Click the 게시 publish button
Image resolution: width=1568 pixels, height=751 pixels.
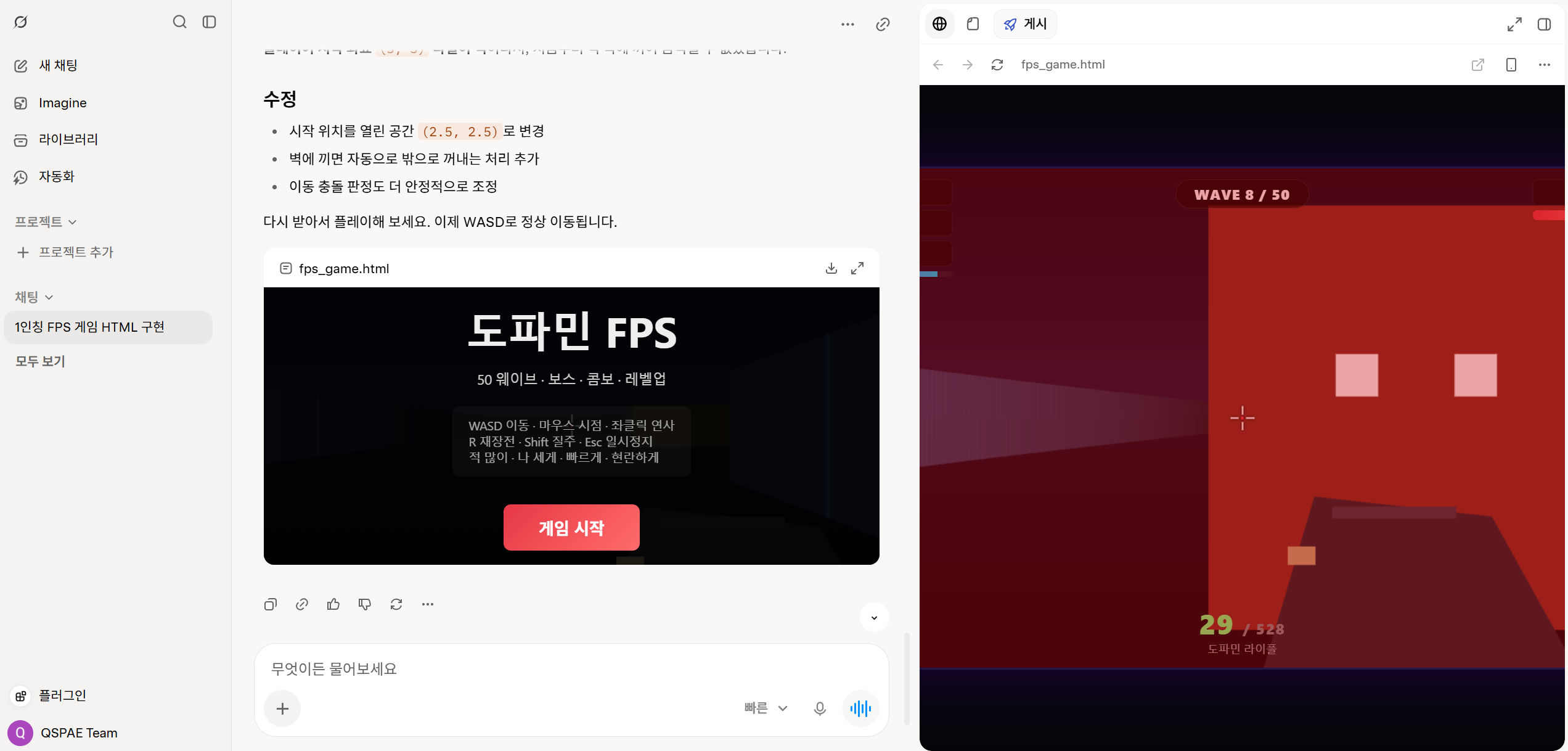(x=1025, y=24)
